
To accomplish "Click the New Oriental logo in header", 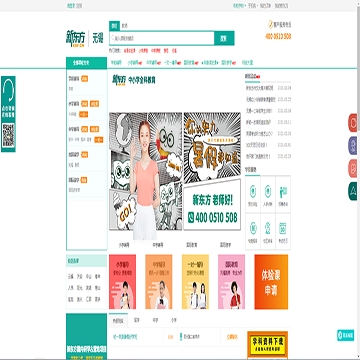I will tap(75, 39).
